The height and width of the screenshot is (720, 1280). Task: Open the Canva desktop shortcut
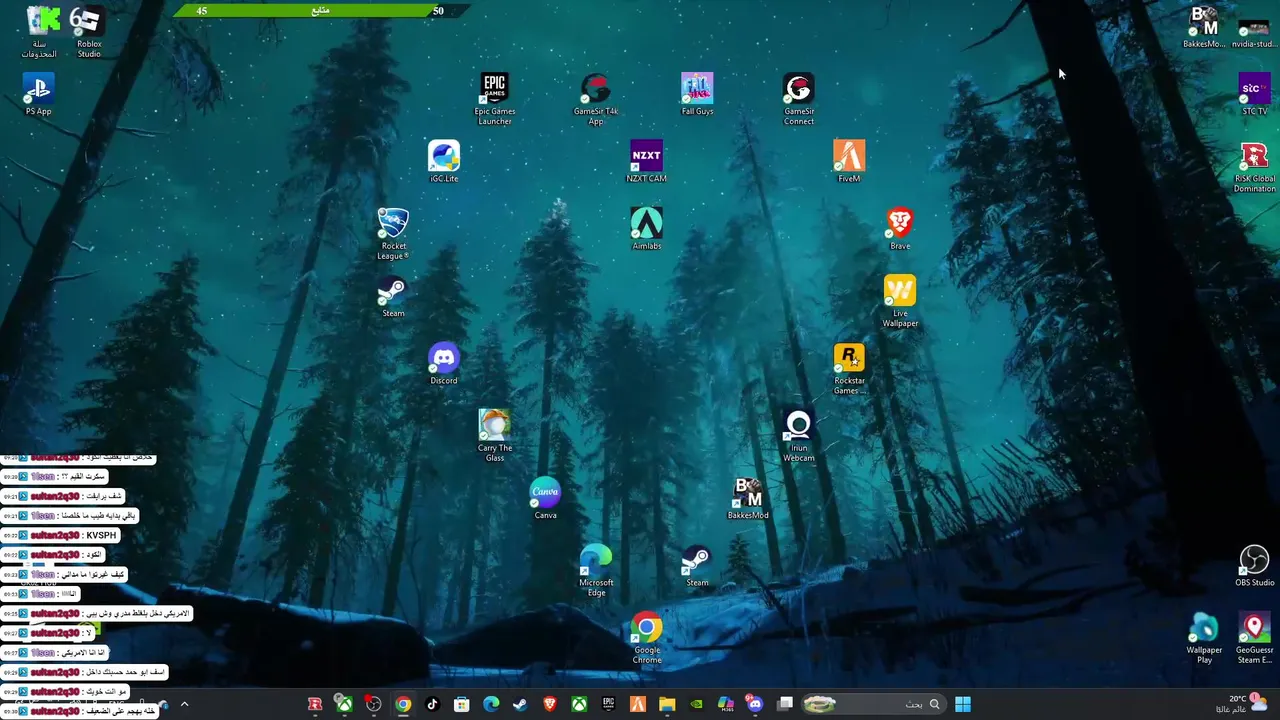point(545,499)
